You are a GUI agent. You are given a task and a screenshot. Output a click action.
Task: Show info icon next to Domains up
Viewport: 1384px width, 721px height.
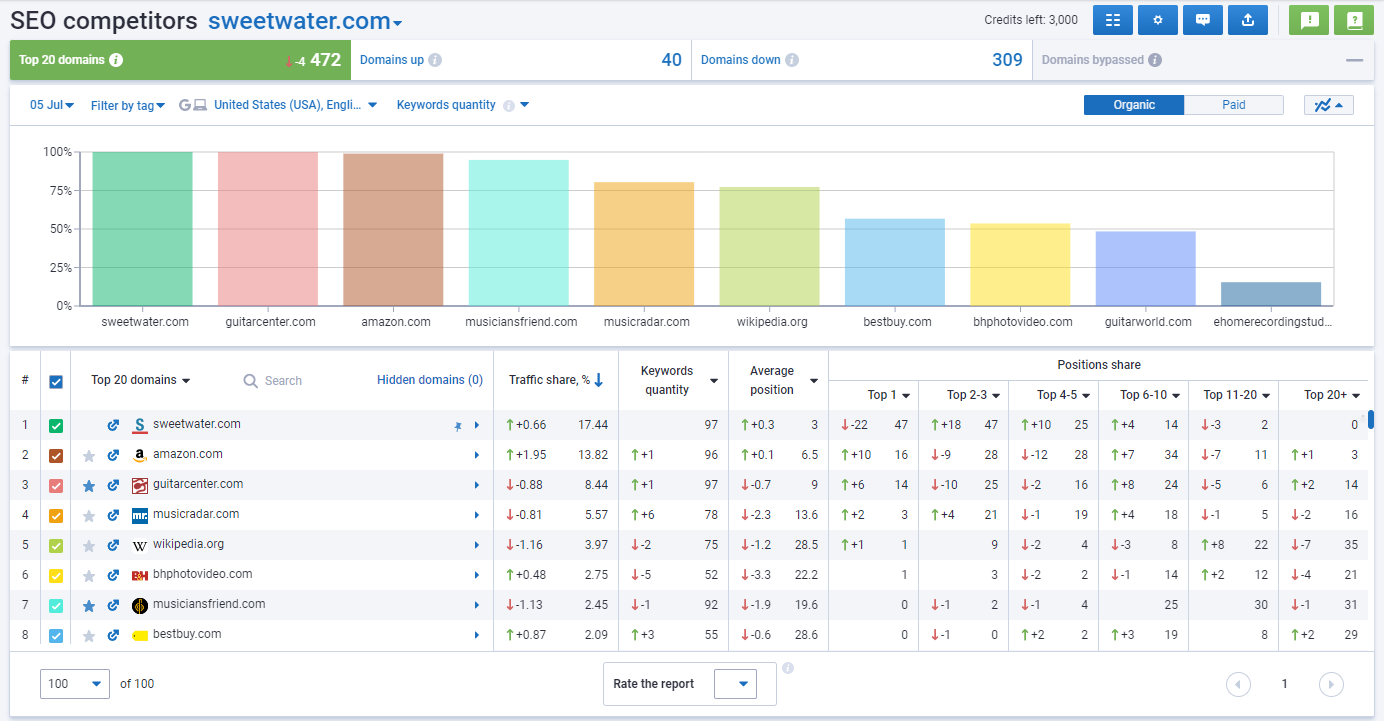[435, 60]
